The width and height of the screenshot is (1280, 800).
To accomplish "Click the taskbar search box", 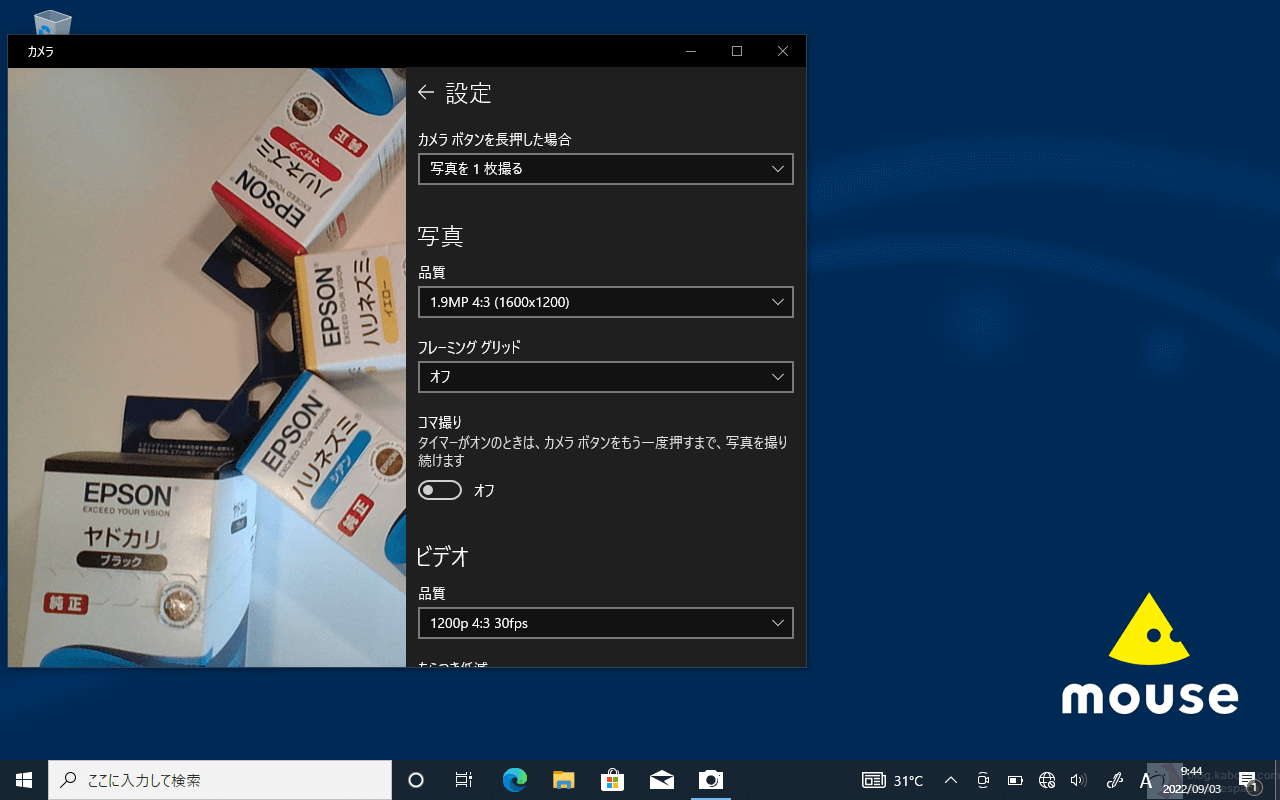I will (x=220, y=780).
